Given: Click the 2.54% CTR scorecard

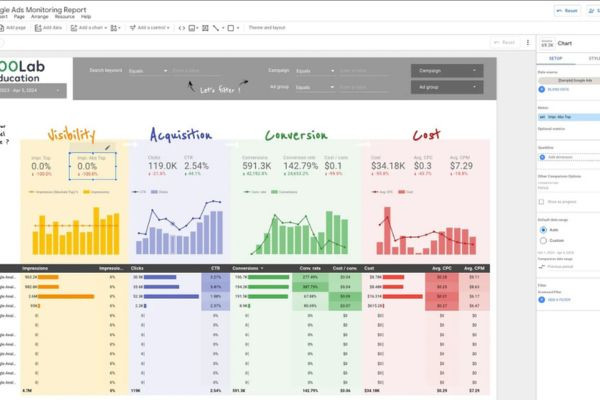Looking at the screenshot, I should [196, 166].
